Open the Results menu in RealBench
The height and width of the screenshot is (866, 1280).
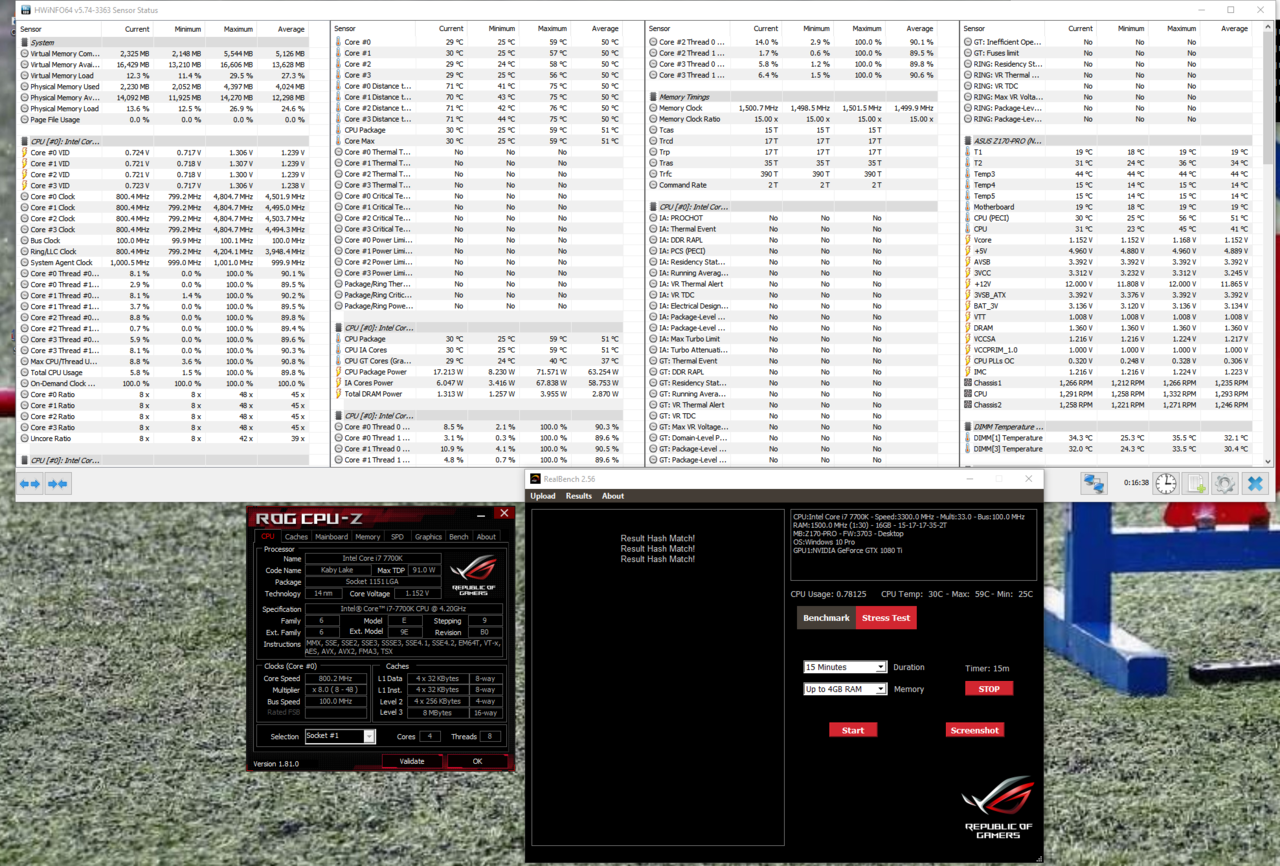point(579,496)
